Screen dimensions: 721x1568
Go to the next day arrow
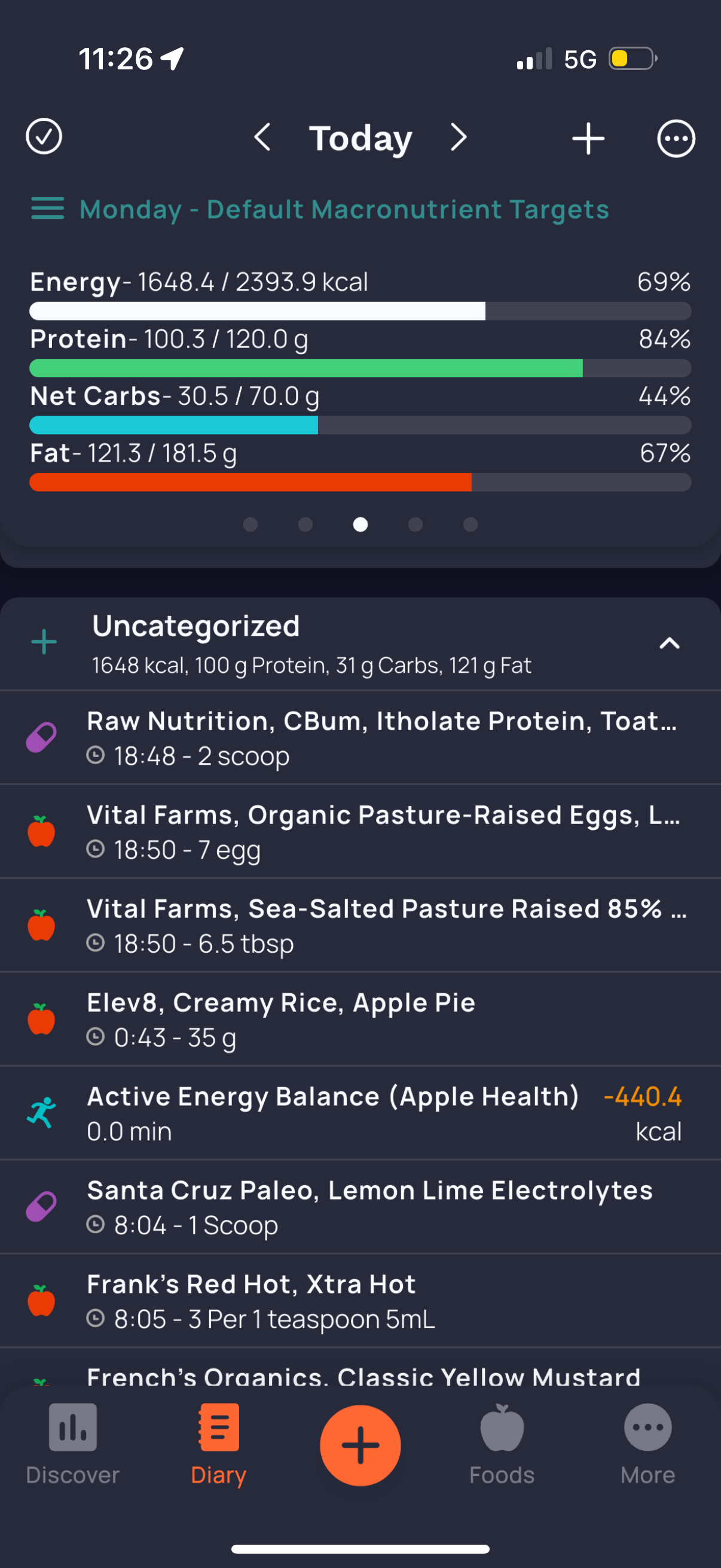[x=459, y=138]
